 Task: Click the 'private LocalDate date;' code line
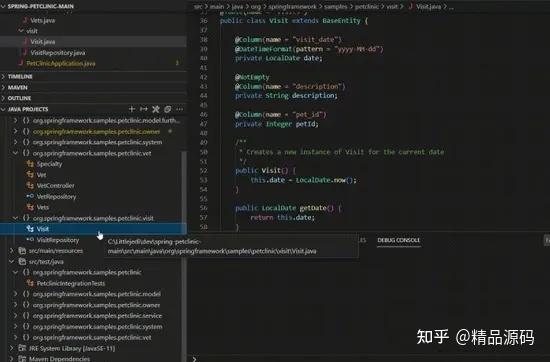pos(279,58)
